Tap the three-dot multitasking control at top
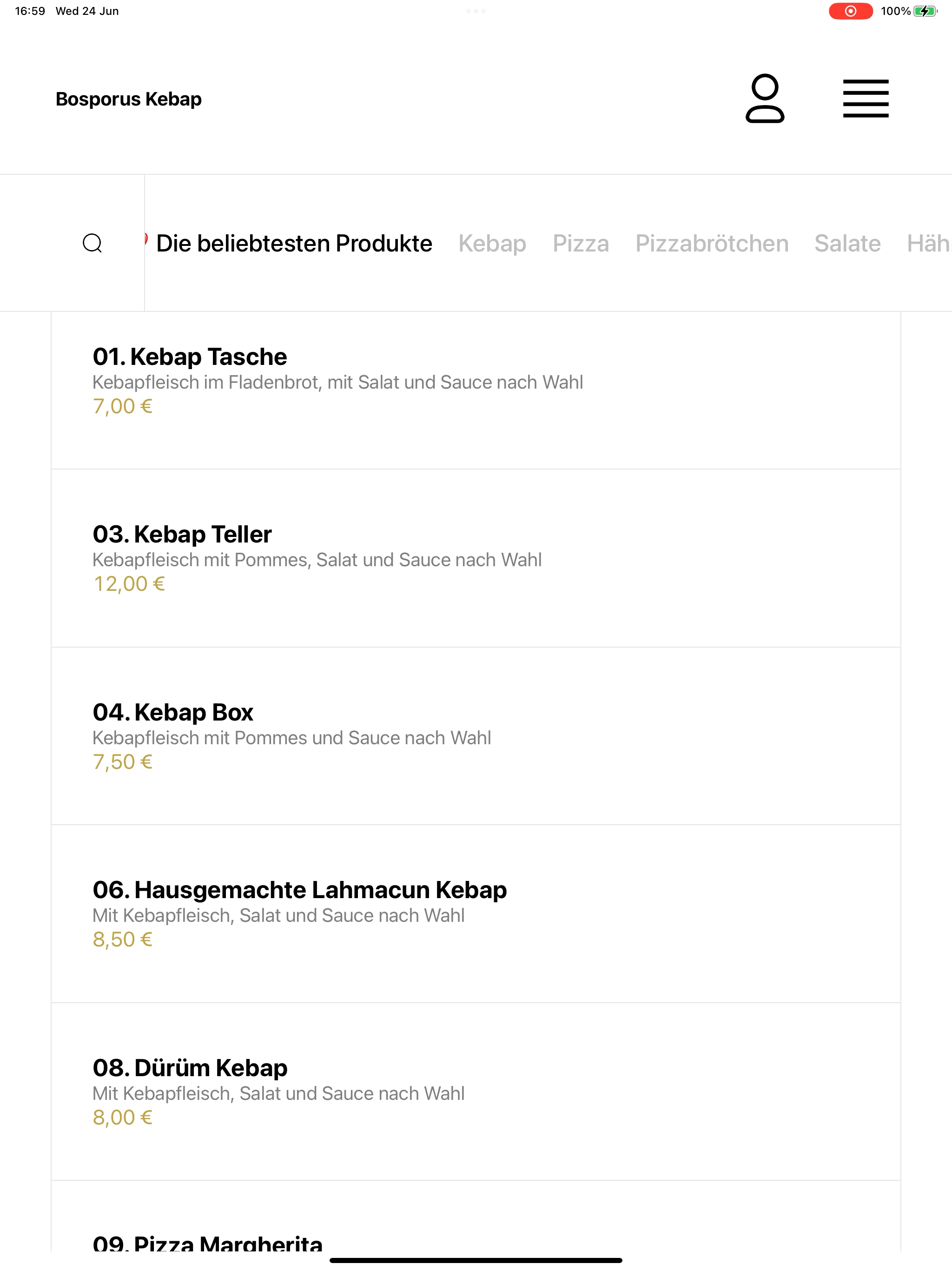This screenshot has height=1270, width=952. tap(476, 11)
